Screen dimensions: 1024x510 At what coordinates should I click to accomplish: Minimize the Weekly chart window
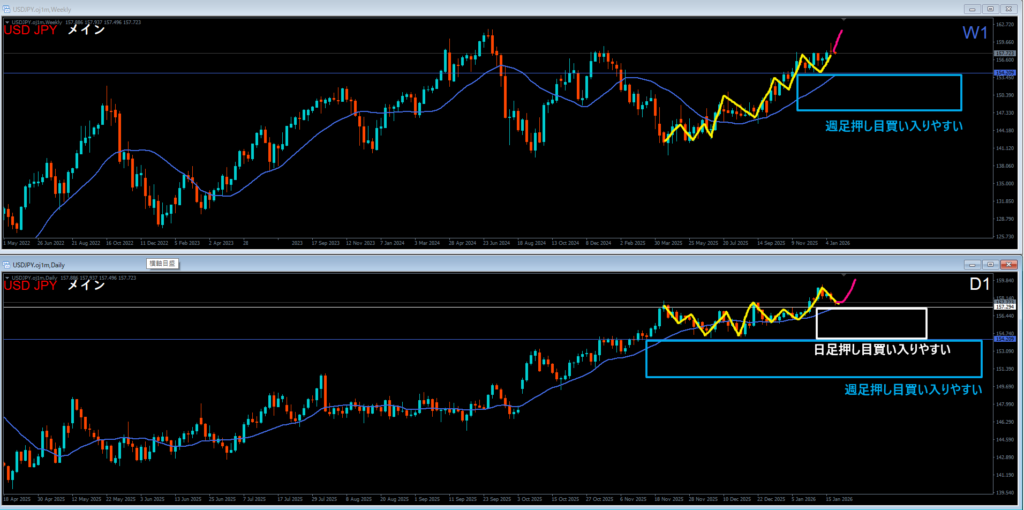tap(971, 8)
